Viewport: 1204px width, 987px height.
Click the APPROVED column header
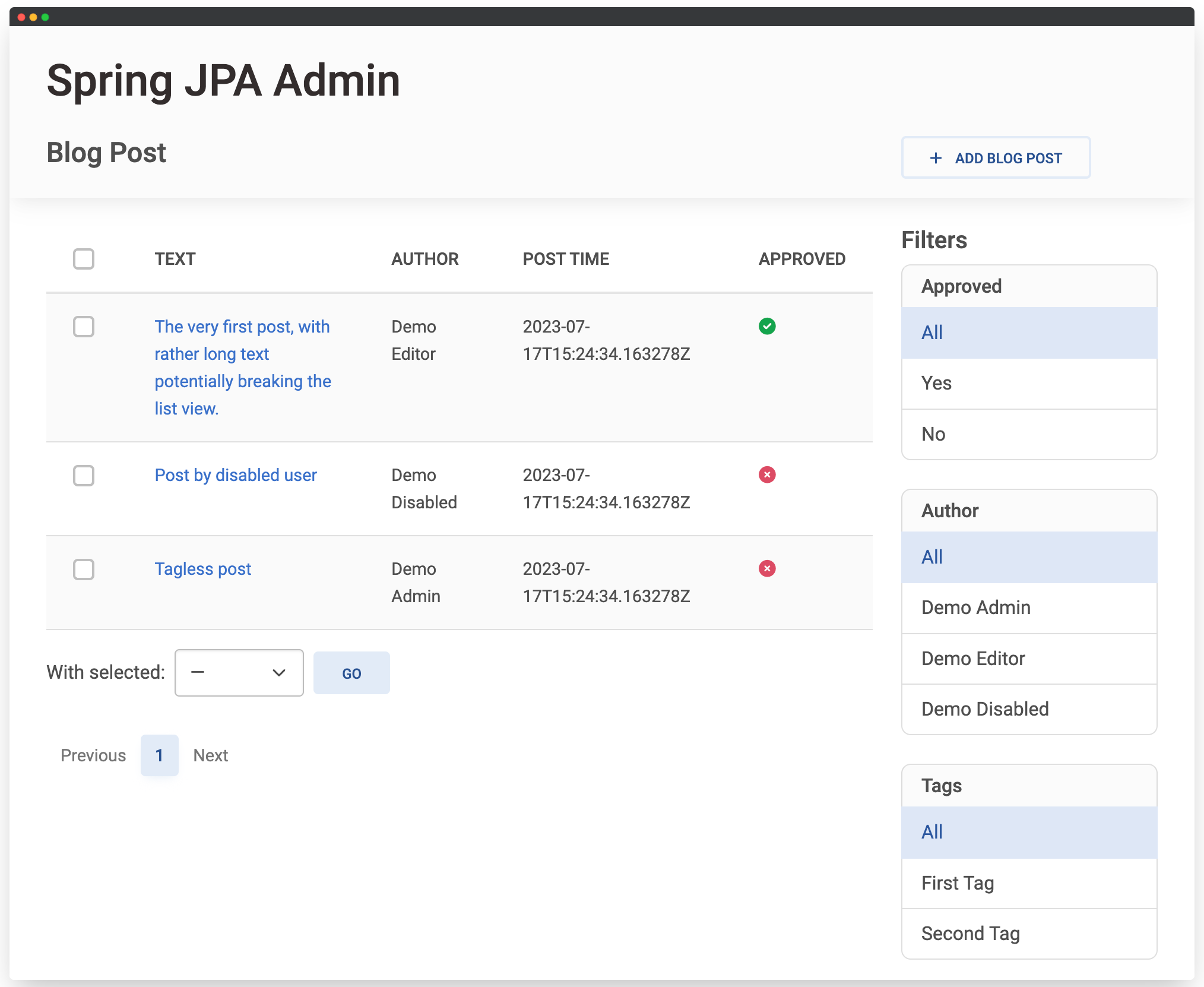pyautogui.click(x=802, y=259)
